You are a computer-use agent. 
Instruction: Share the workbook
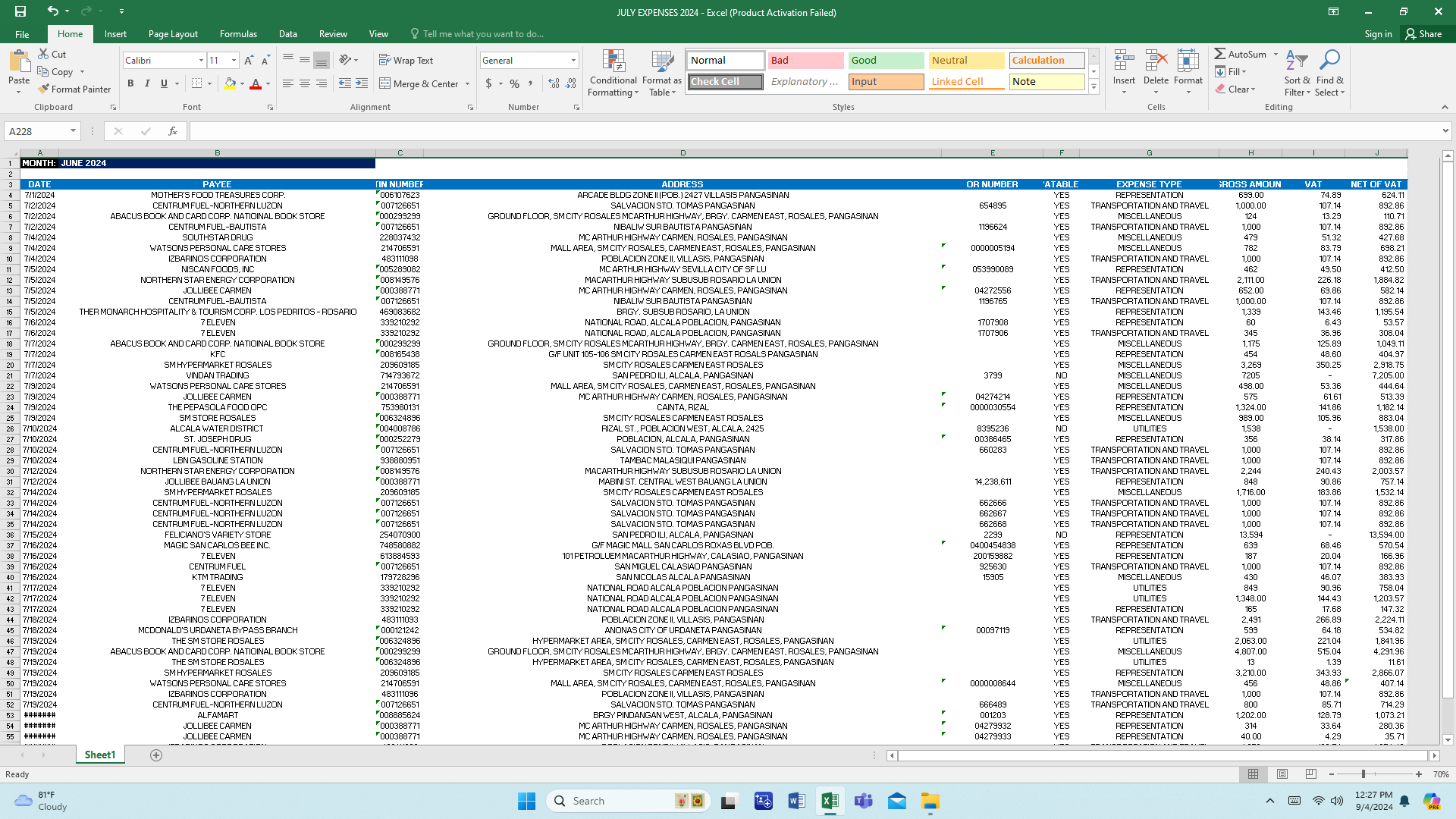tap(1423, 34)
